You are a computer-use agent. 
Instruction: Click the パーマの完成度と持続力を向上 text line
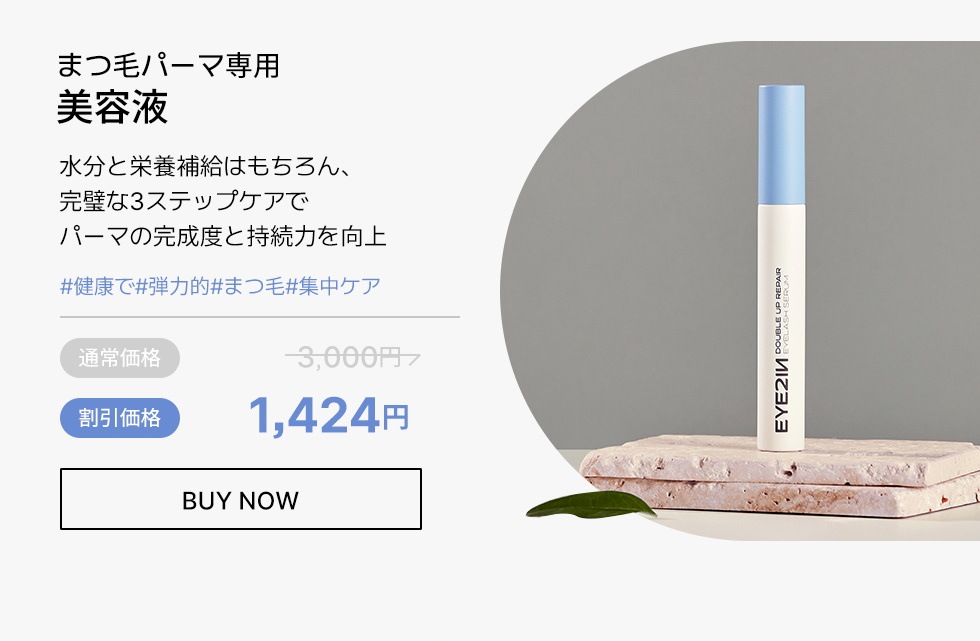click(223, 236)
